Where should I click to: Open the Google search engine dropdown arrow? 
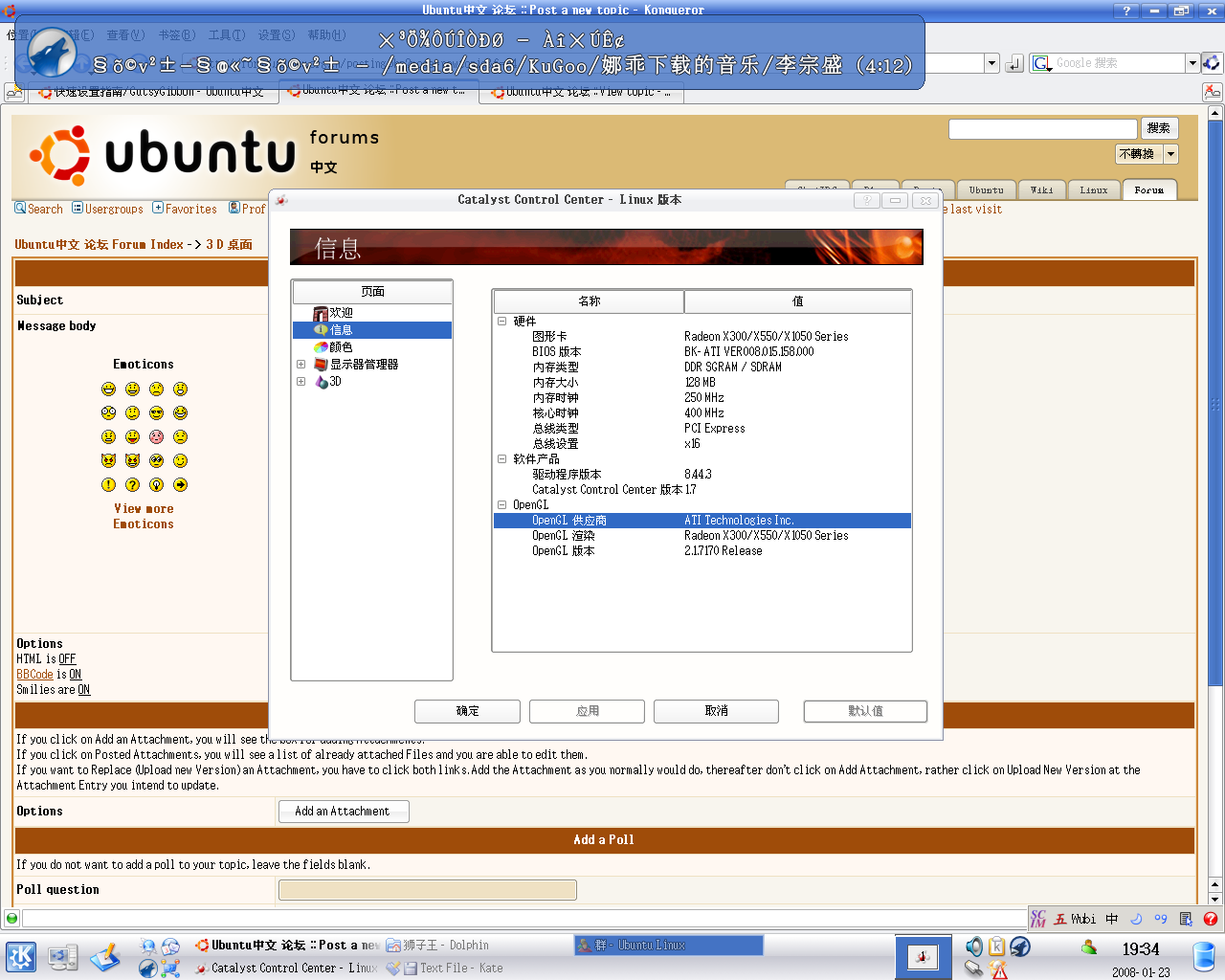[1192, 63]
